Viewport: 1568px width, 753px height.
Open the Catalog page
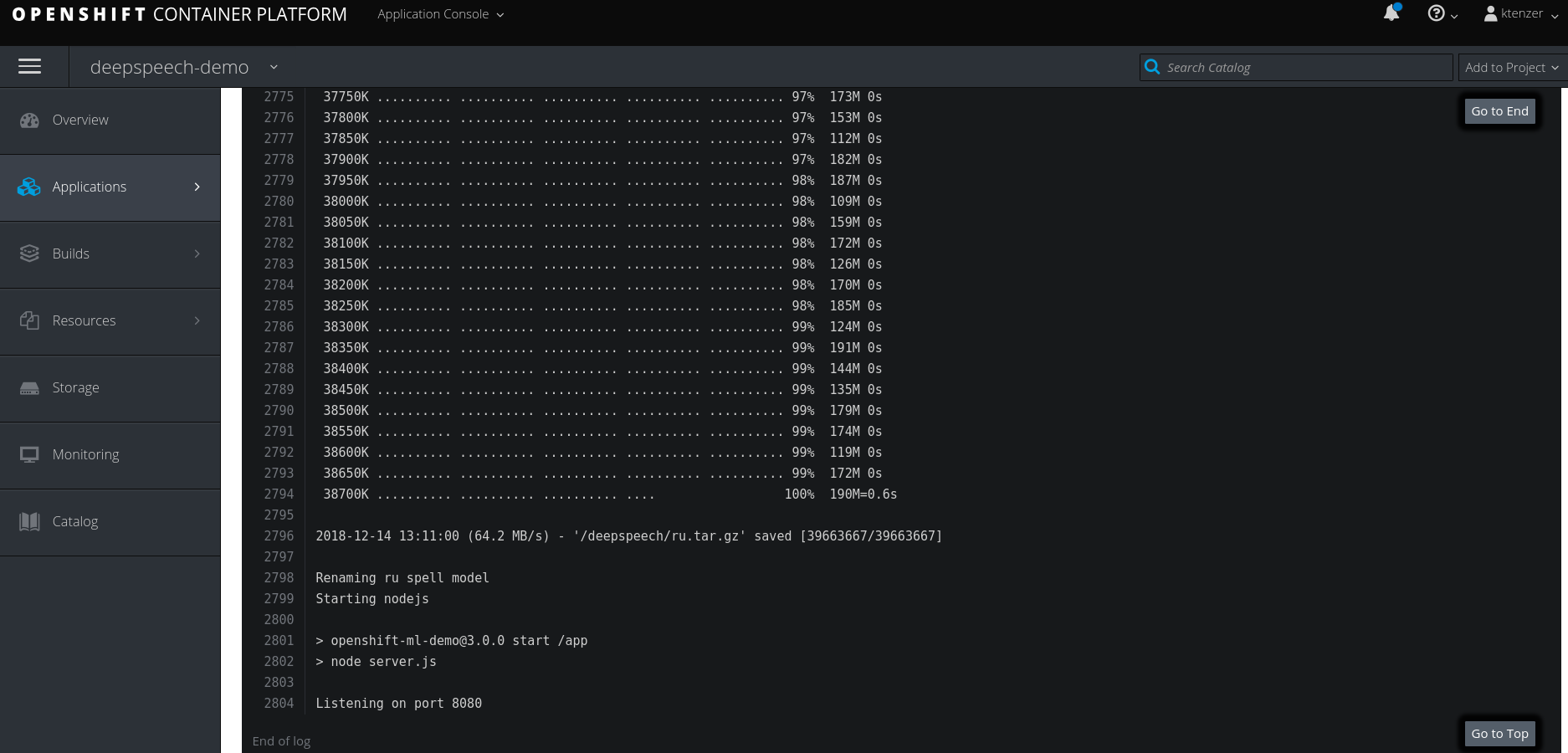[x=110, y=522]
